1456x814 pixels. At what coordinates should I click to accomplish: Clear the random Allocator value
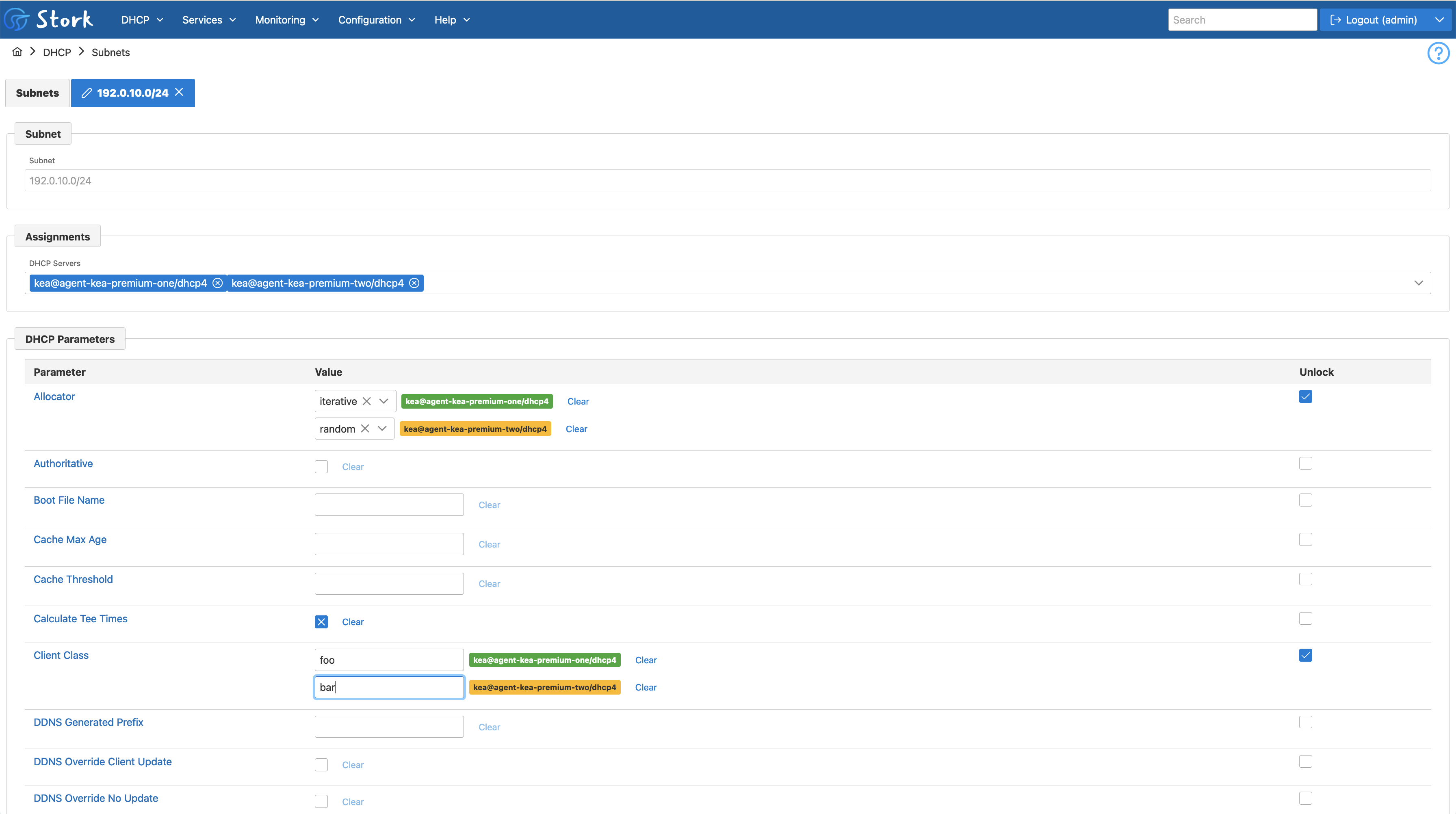(576, 429)
